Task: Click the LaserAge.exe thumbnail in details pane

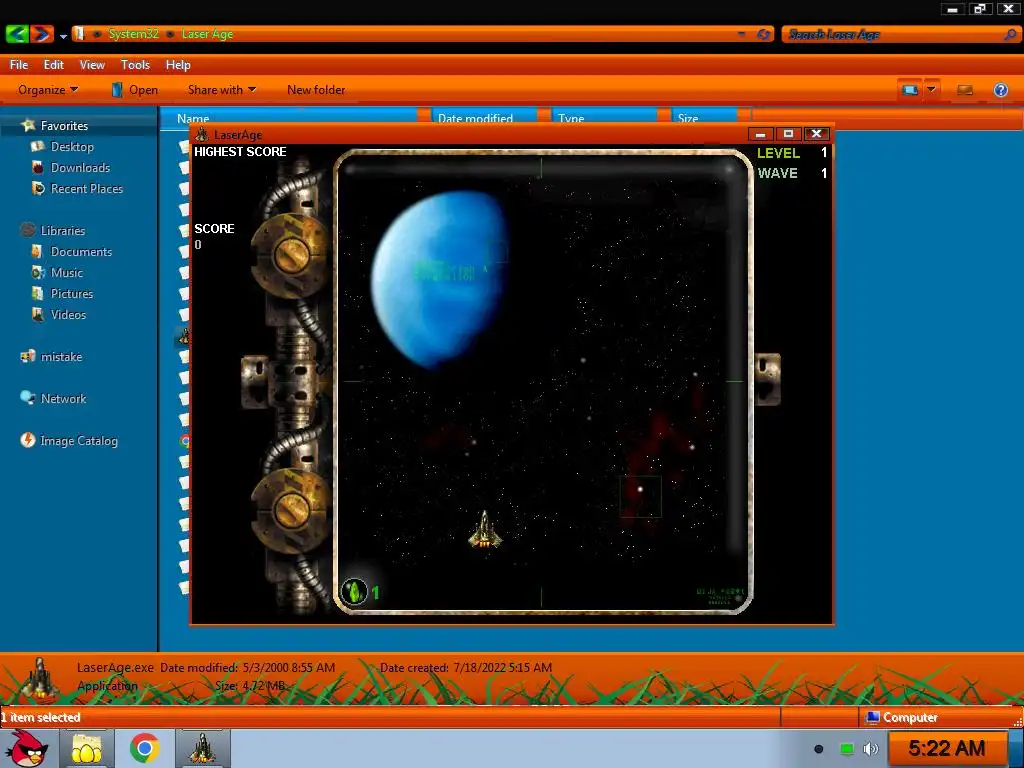Action: [40, 679]
